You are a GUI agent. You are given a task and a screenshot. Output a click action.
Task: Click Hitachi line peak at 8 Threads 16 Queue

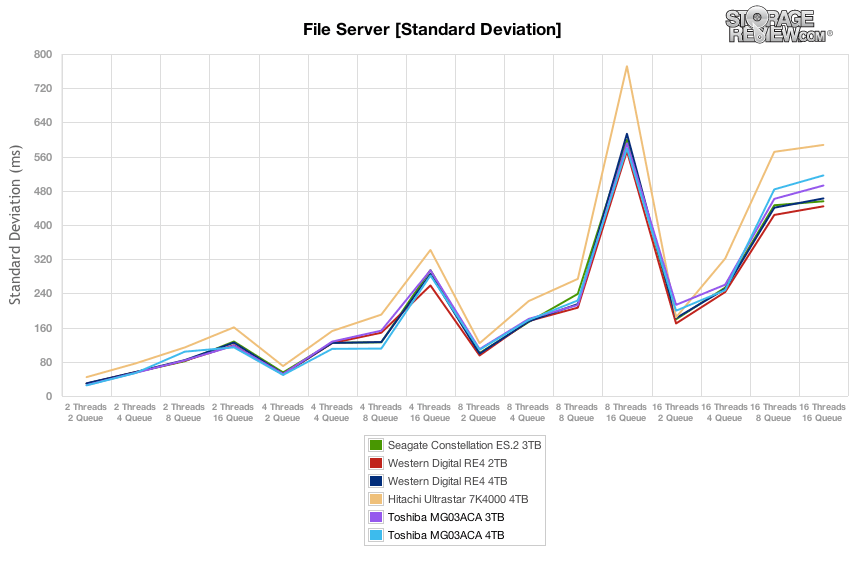pos(627,66)
